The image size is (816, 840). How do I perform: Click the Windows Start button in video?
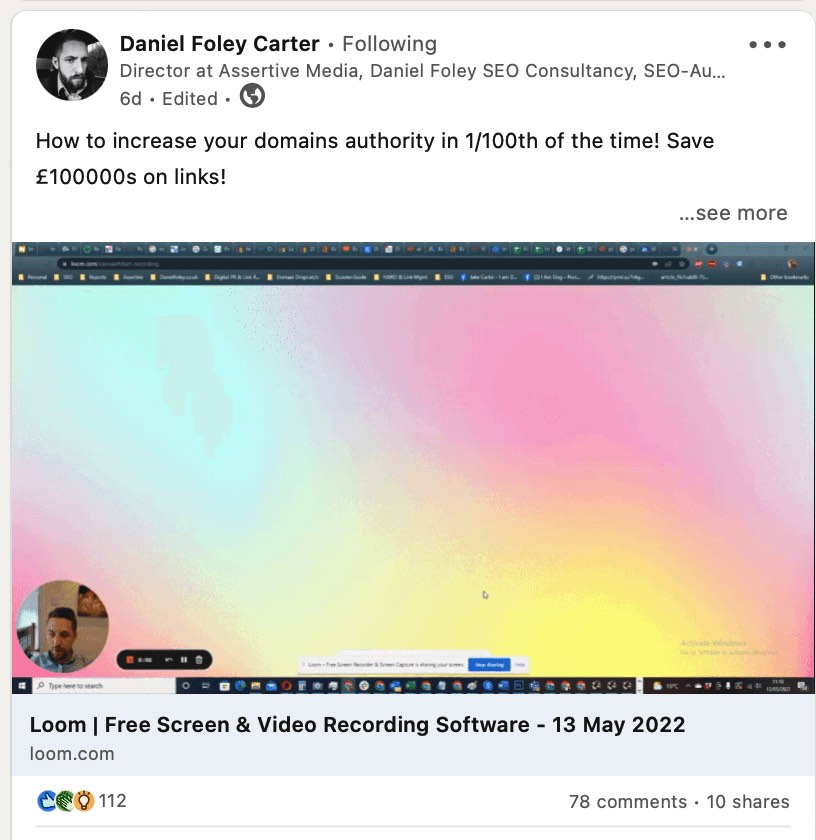tap(22, 686)
